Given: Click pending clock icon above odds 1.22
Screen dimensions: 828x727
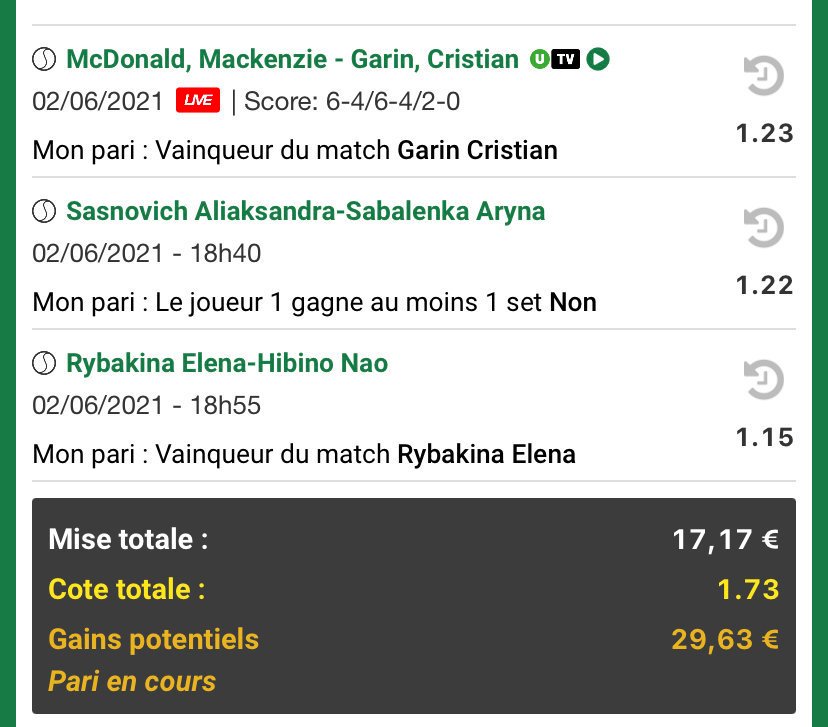Looking at the screenshot, I should point(764,229).
